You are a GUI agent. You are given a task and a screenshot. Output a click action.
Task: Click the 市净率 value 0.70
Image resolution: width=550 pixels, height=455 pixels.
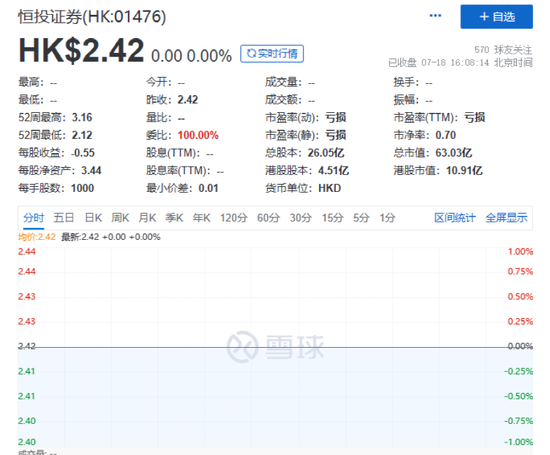click(x=445, y=135)
